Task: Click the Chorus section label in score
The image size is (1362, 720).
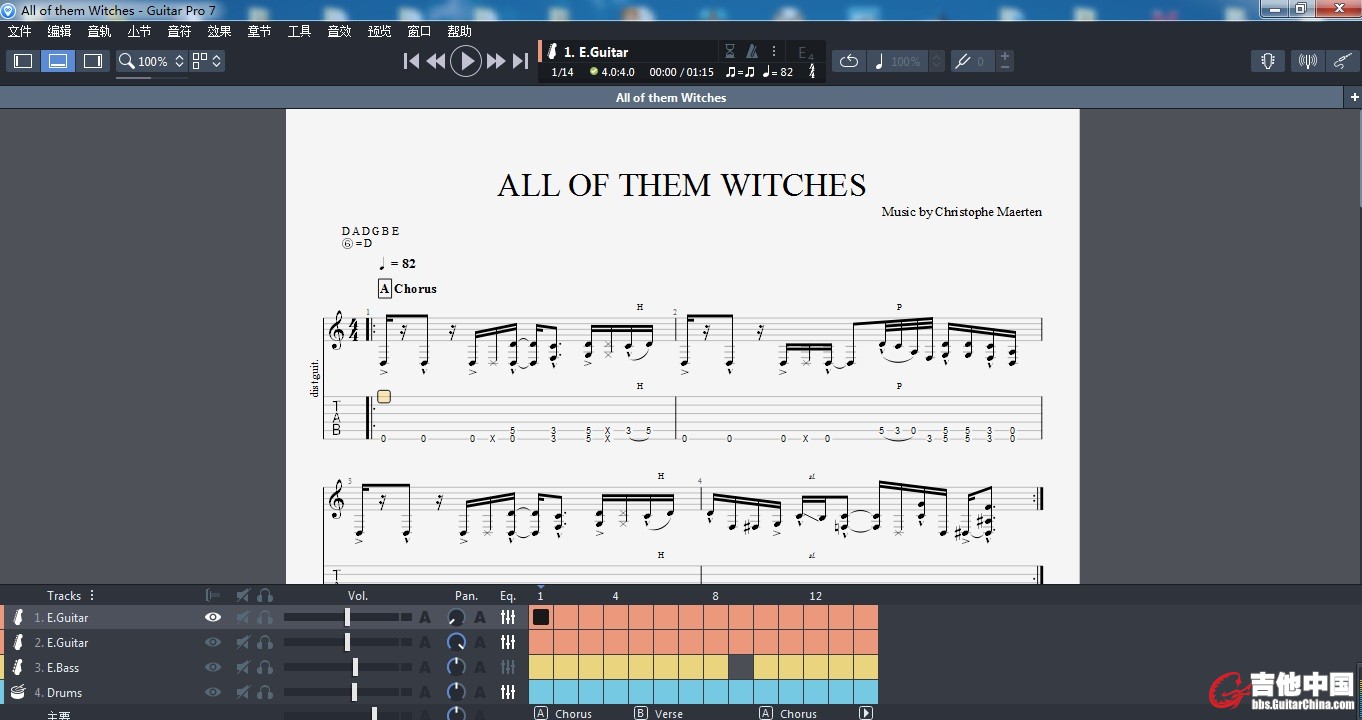Action: click(415, 289)
